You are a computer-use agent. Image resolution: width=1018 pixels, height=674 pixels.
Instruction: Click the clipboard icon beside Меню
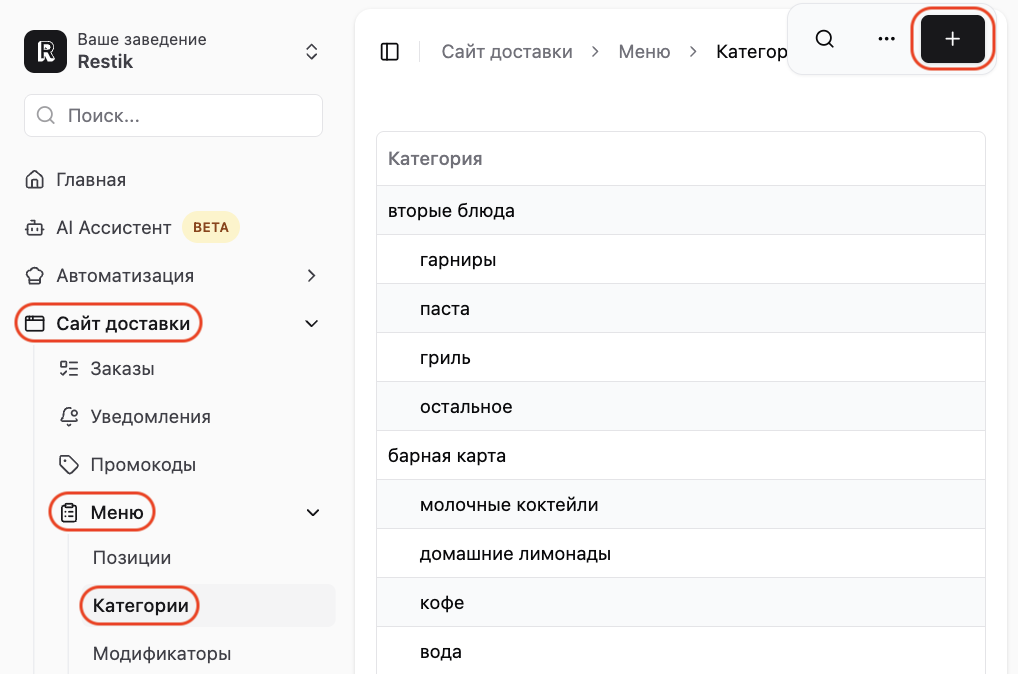point(69,513)
